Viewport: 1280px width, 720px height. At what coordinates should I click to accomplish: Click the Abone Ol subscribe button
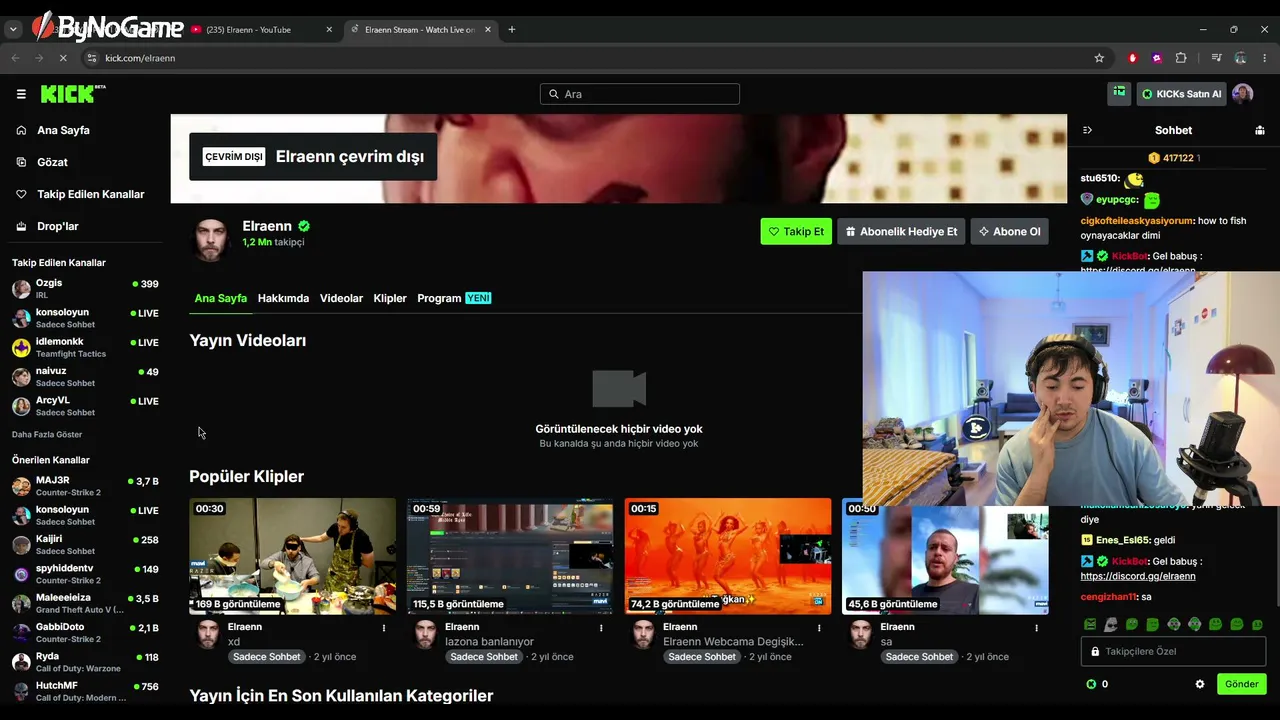click(1009, 231)
